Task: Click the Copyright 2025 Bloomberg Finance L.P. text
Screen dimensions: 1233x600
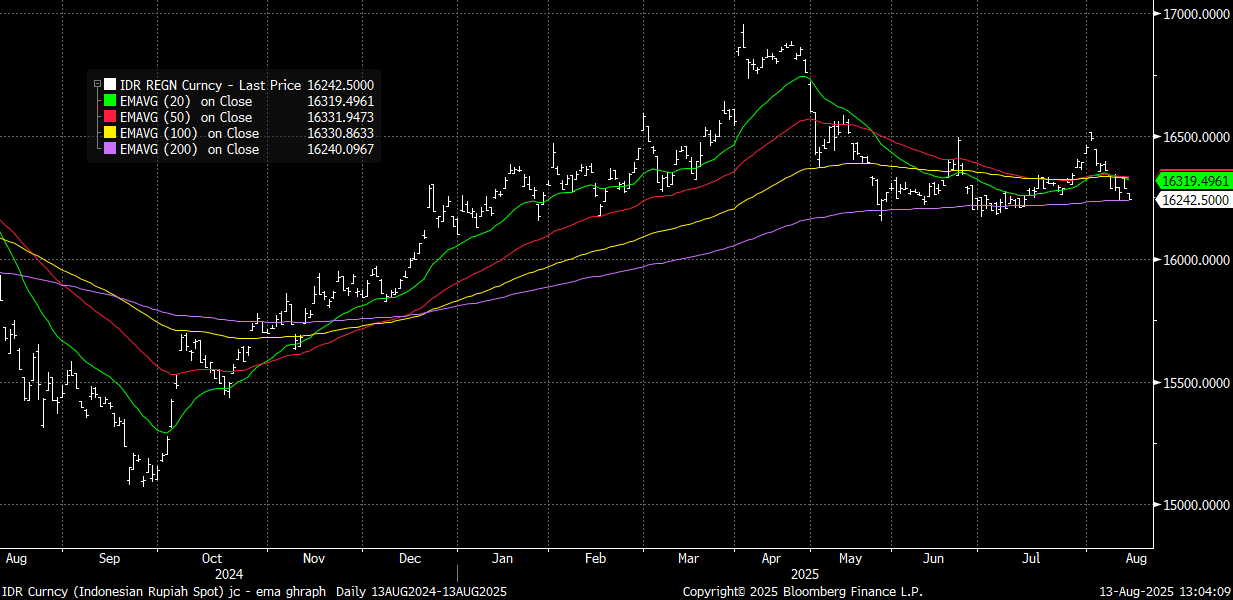Action: coord(802,592)
